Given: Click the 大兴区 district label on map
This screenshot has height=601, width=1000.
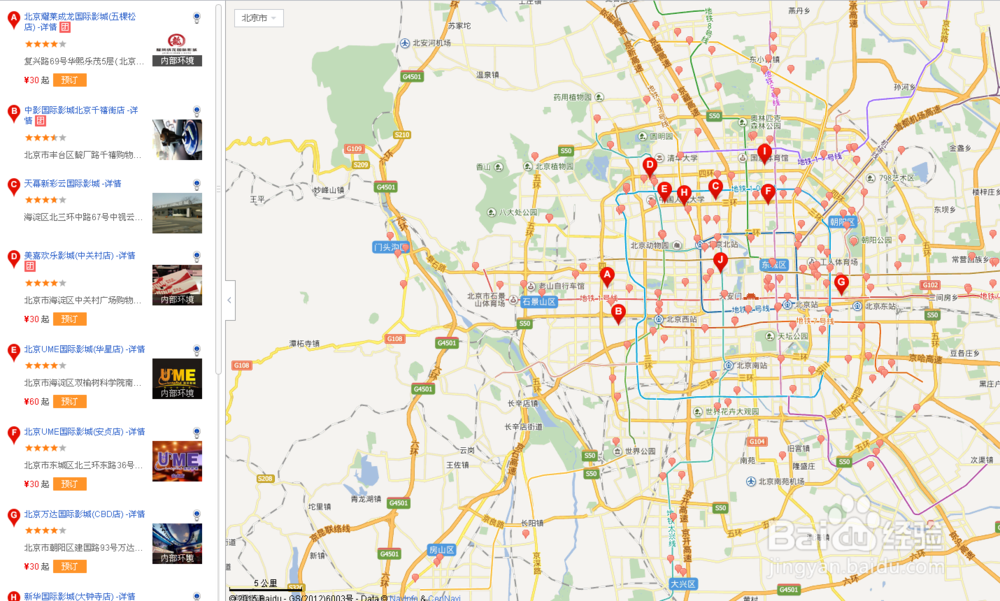Looking at the screenshot, I should pyautogui.click(x=683, y=584).
